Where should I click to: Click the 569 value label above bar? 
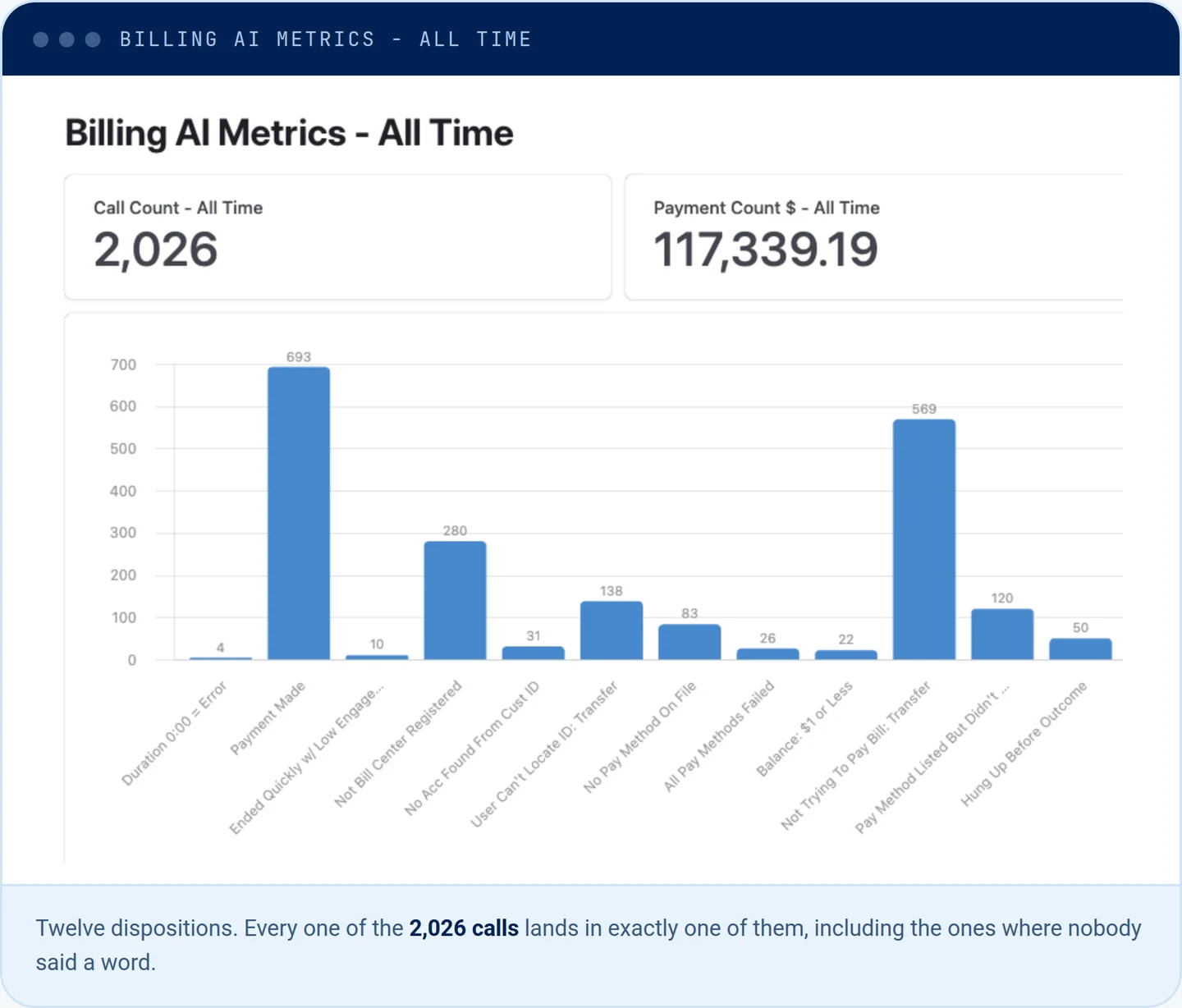click(924, 409)
